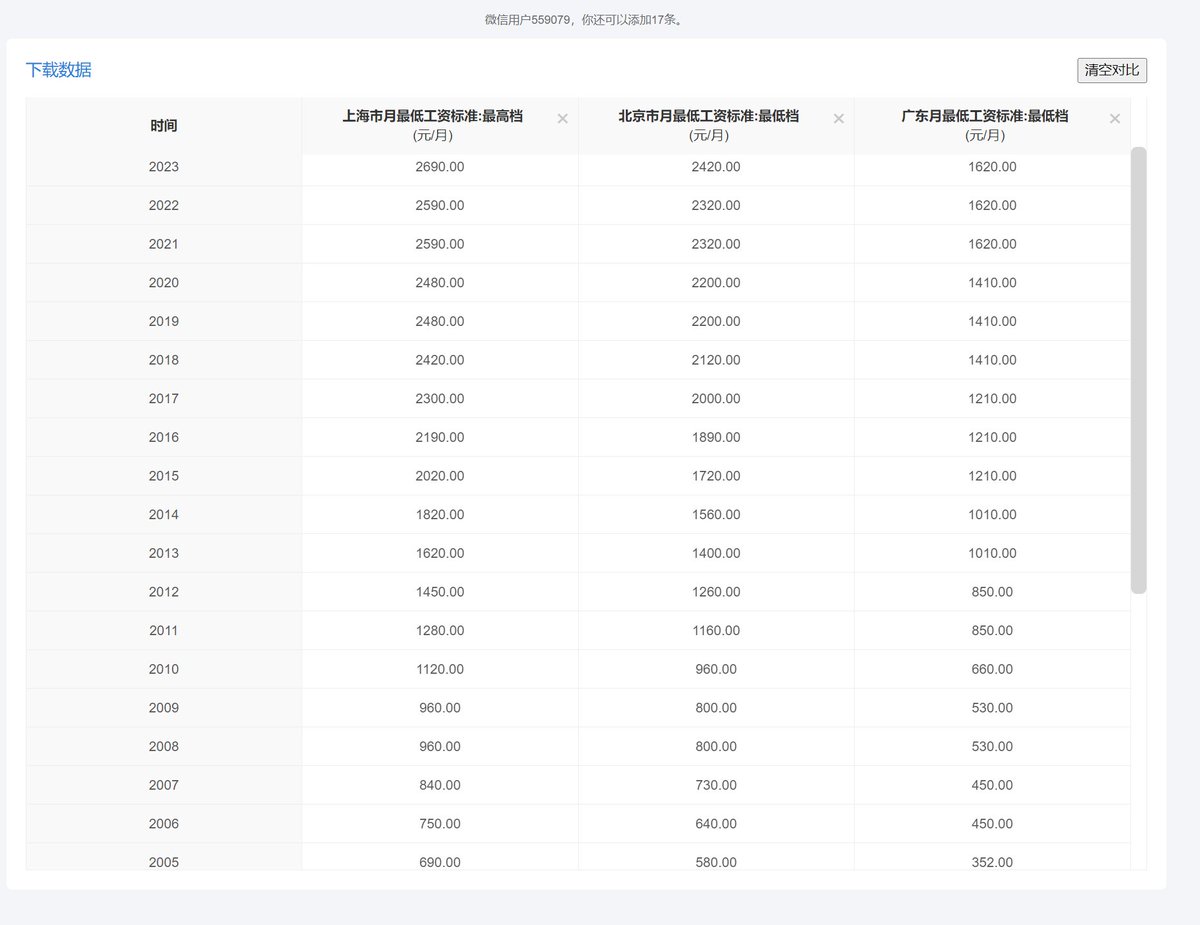
Task: Click Shanghai value 2590.00 in 2022 row
Action: (x=440, y=205)
